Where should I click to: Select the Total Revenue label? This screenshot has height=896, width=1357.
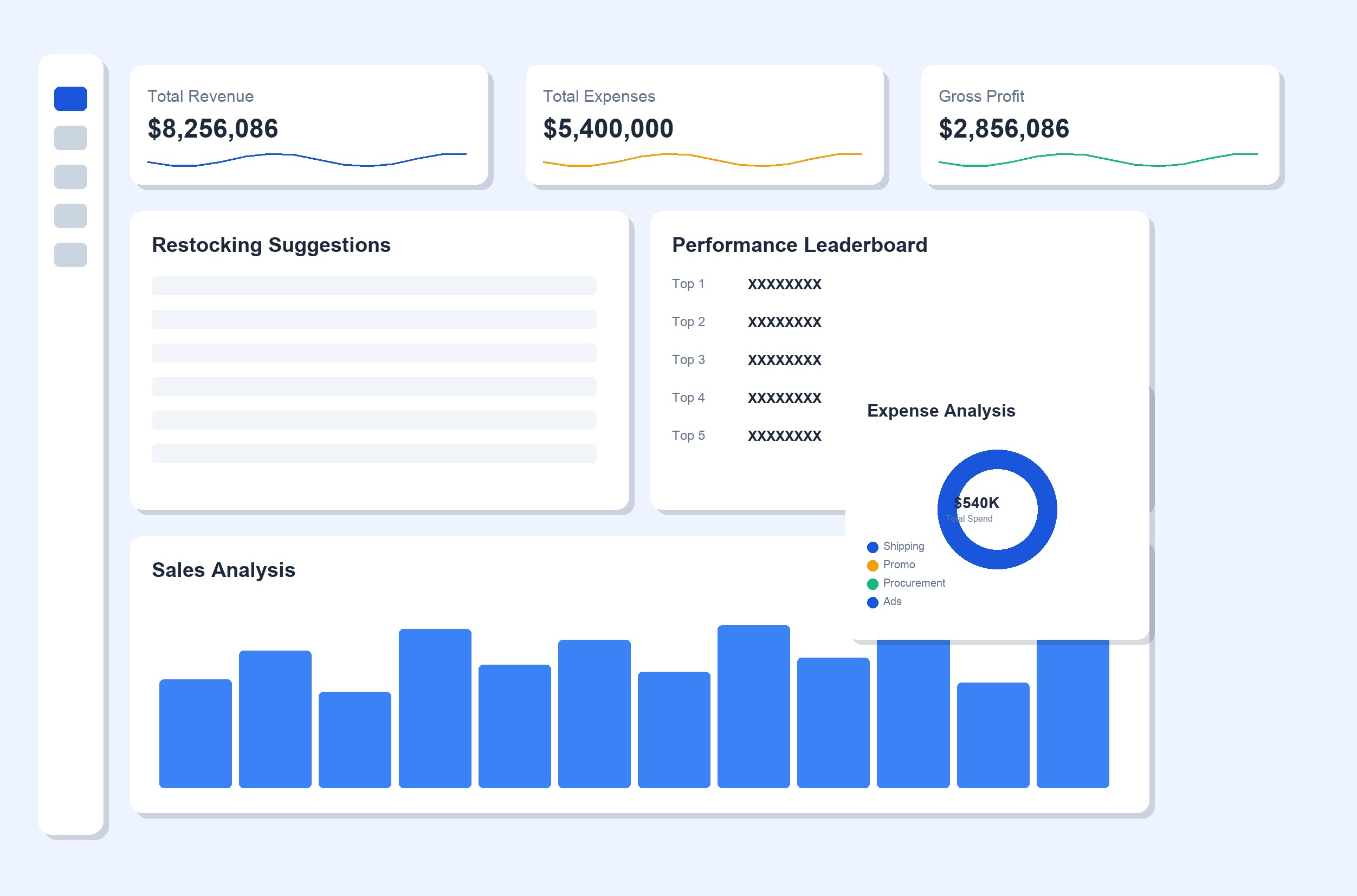[x=201, y=96]
